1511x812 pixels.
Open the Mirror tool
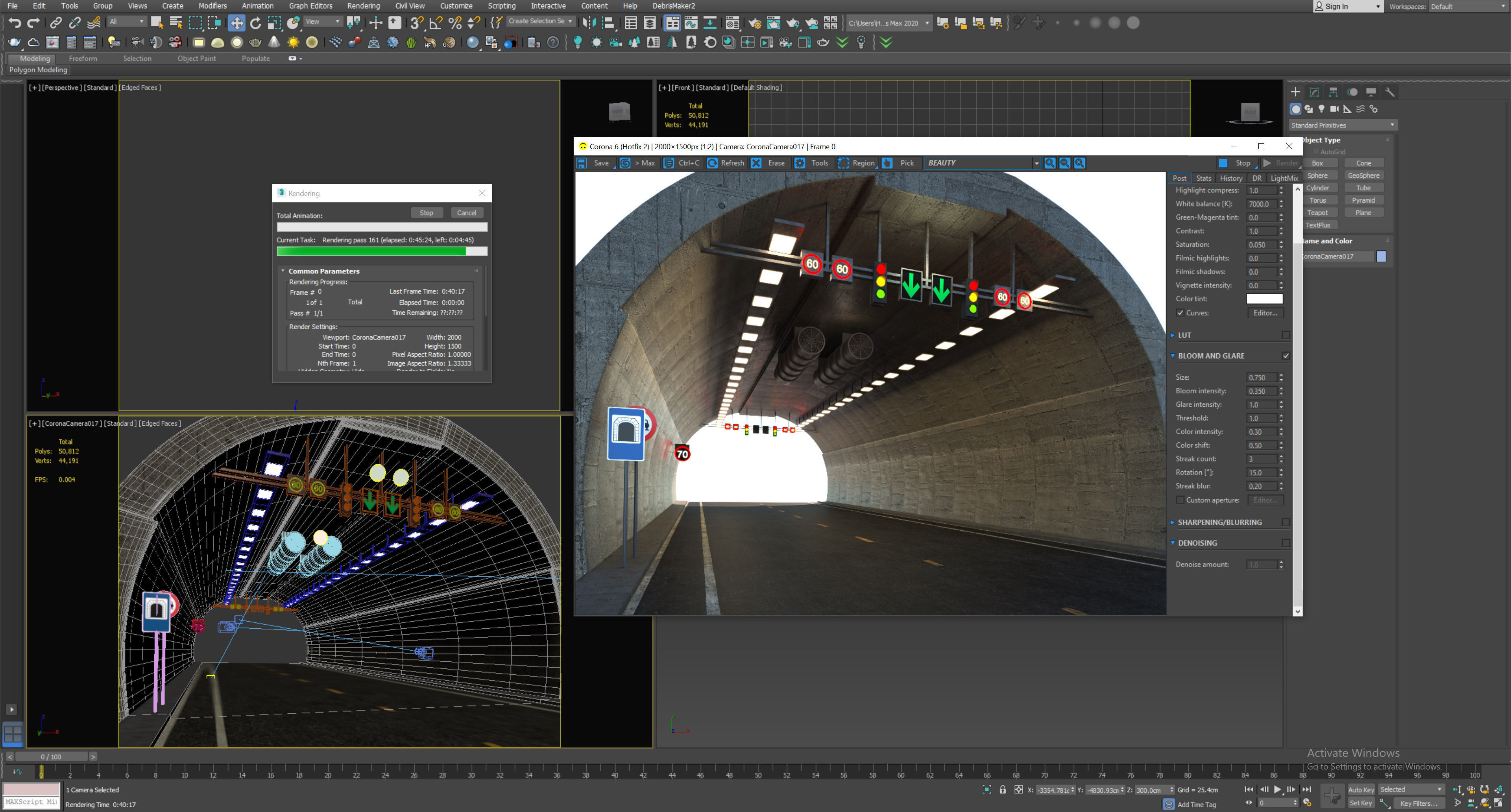pyautogui.click(x=589, y=23)
